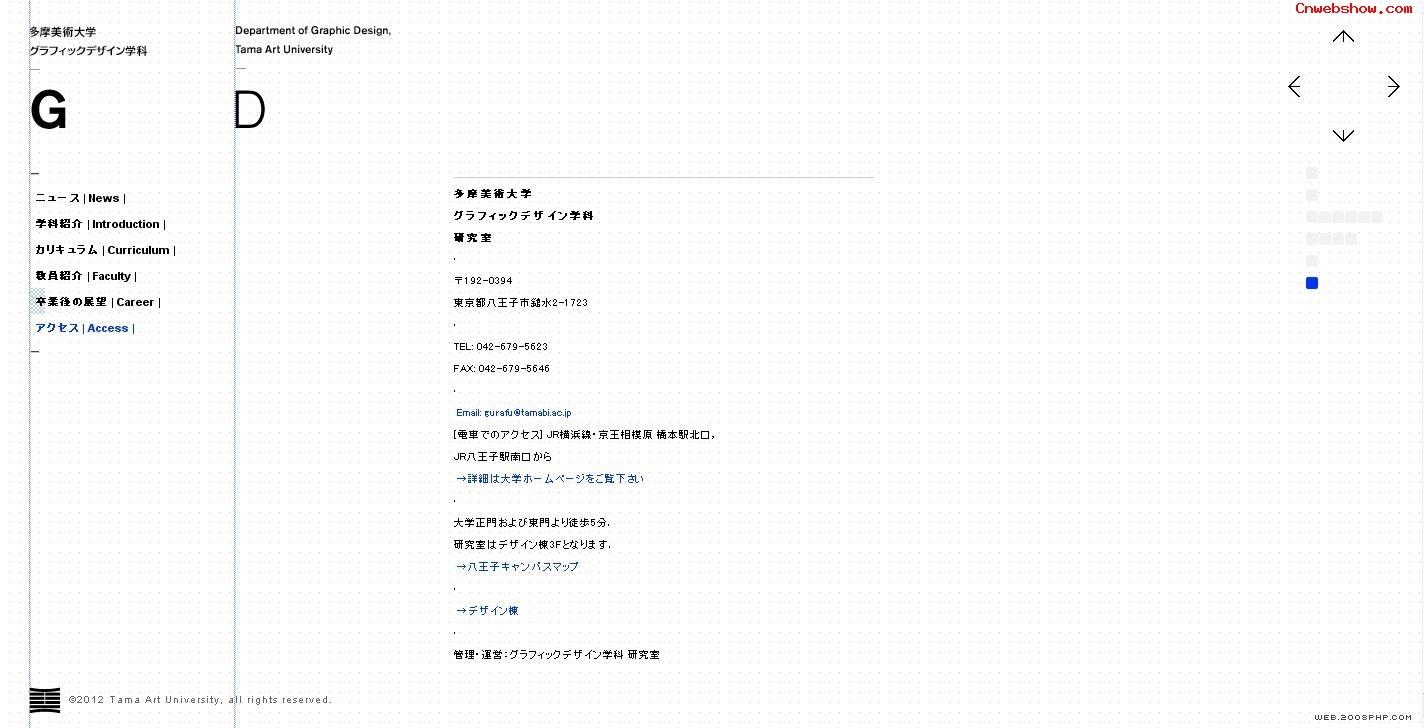
Task: Open the カリキュラム | Curriculum section
Action: click(x=105, y=250)
